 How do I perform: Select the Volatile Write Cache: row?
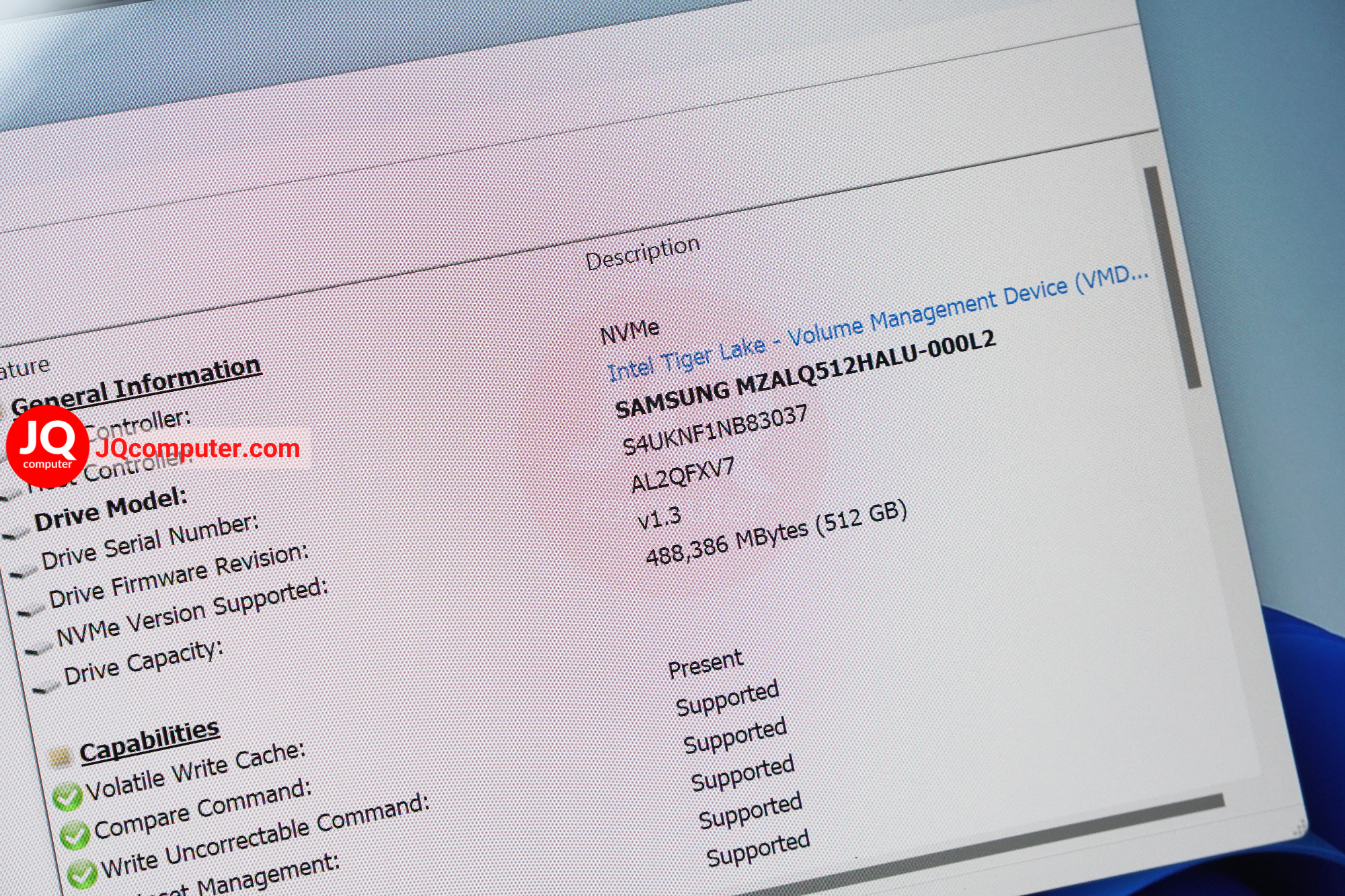click(x=195, y=772)
